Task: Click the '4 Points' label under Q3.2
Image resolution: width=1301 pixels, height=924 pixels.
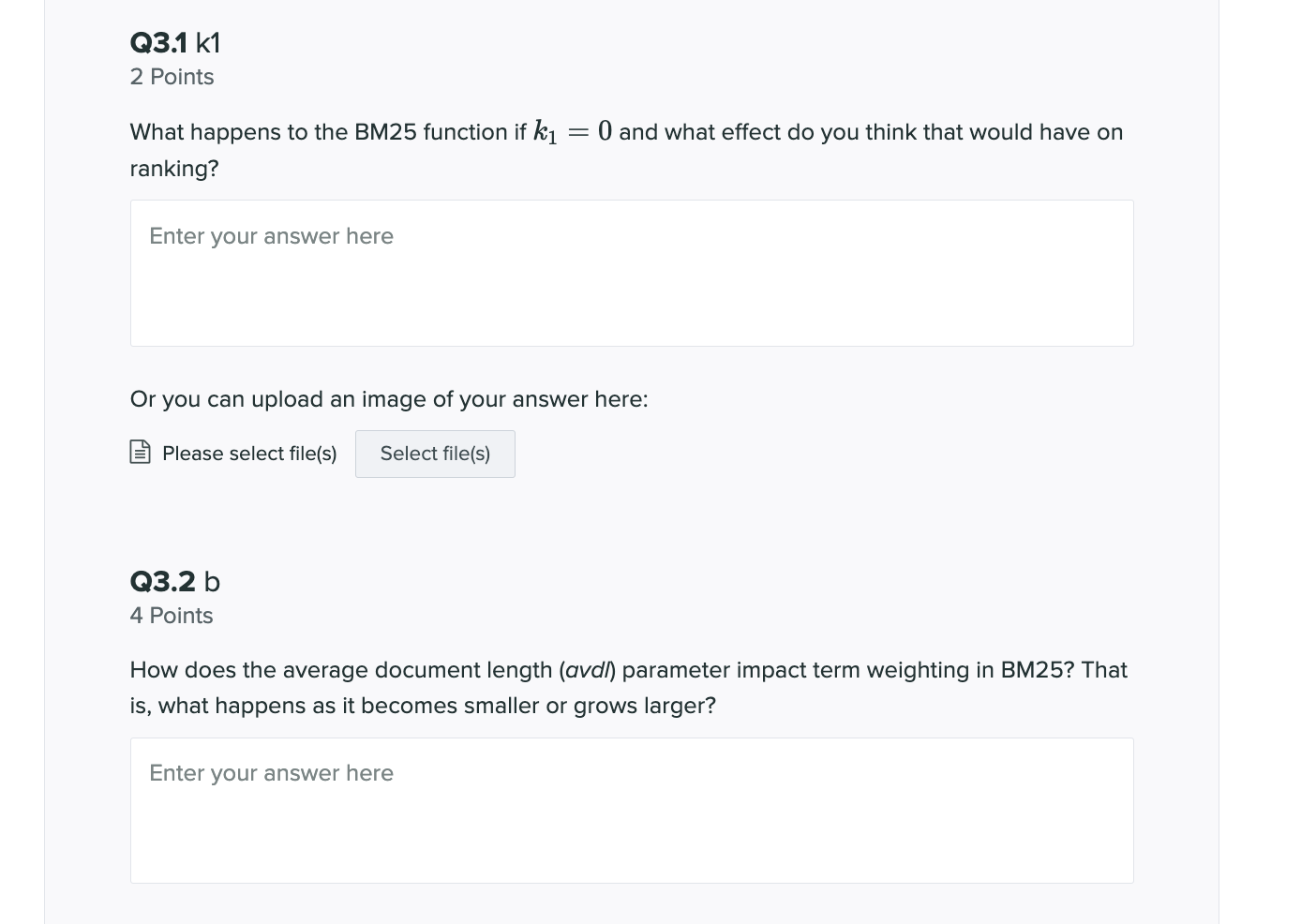Action: (171, 616)
